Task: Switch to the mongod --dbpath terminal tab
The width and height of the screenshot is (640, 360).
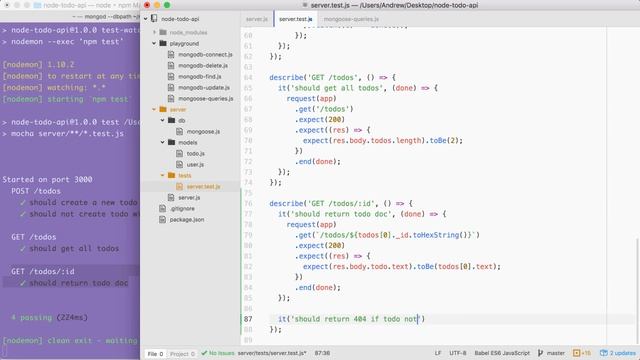Action: click(106, 17)
